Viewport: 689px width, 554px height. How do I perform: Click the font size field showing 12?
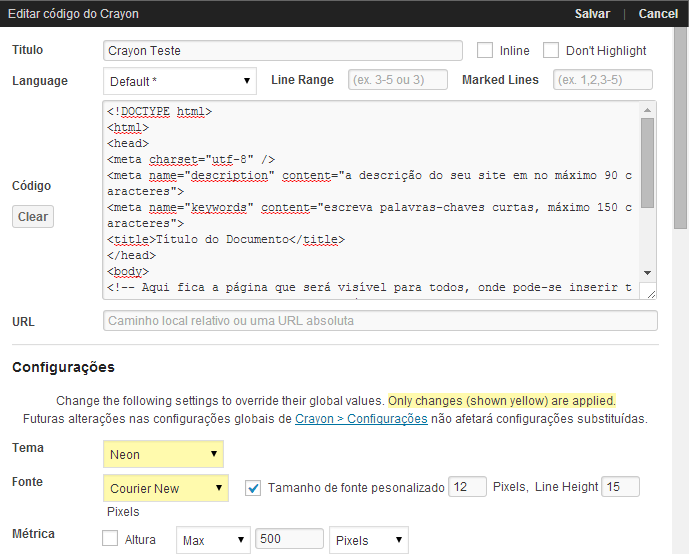pyautogui.click(x=467, y=487)
